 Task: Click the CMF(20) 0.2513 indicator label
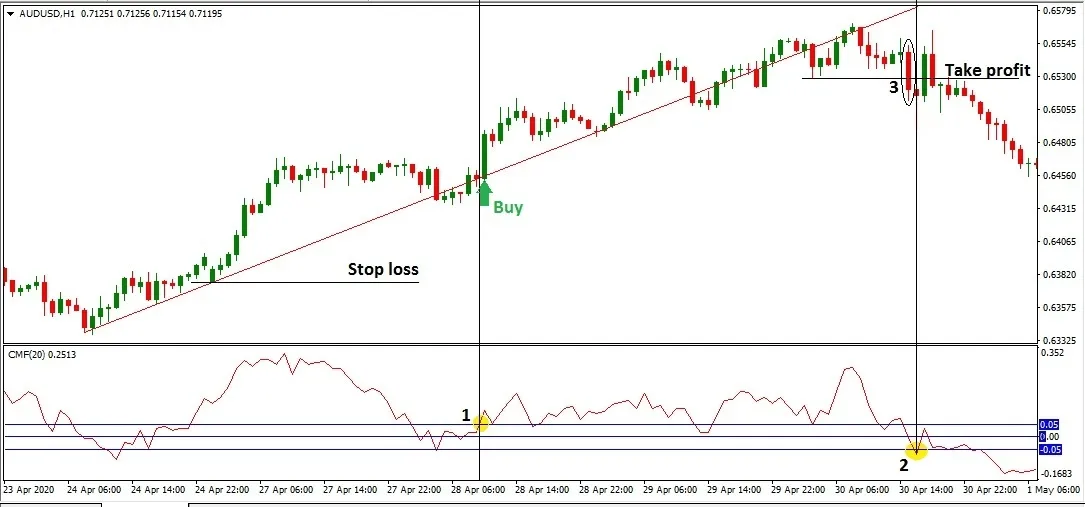tap(42, 355)
